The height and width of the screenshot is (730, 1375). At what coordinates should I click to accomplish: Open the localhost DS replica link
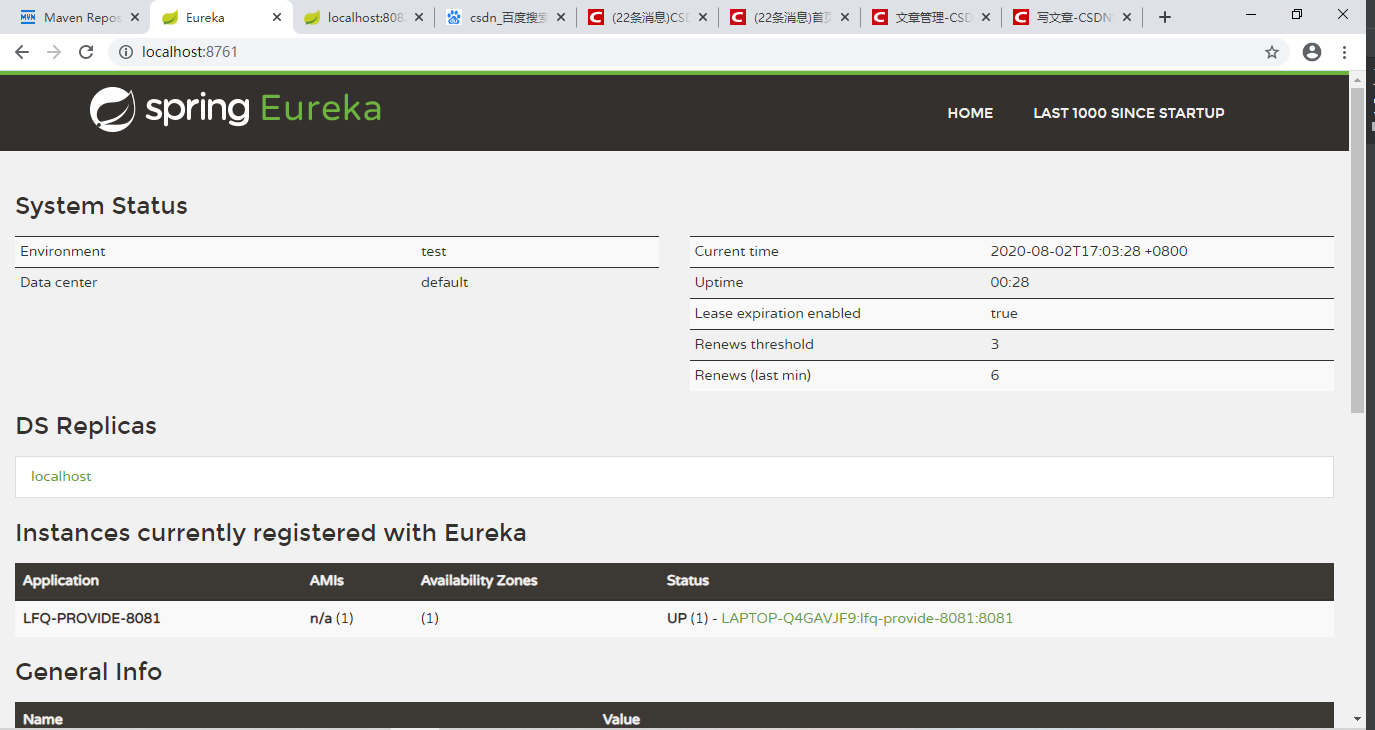tap(61, 476)
